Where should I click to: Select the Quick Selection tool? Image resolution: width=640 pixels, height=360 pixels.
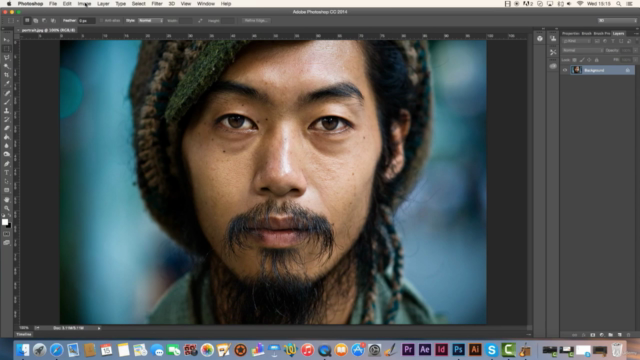pos(7,66)
